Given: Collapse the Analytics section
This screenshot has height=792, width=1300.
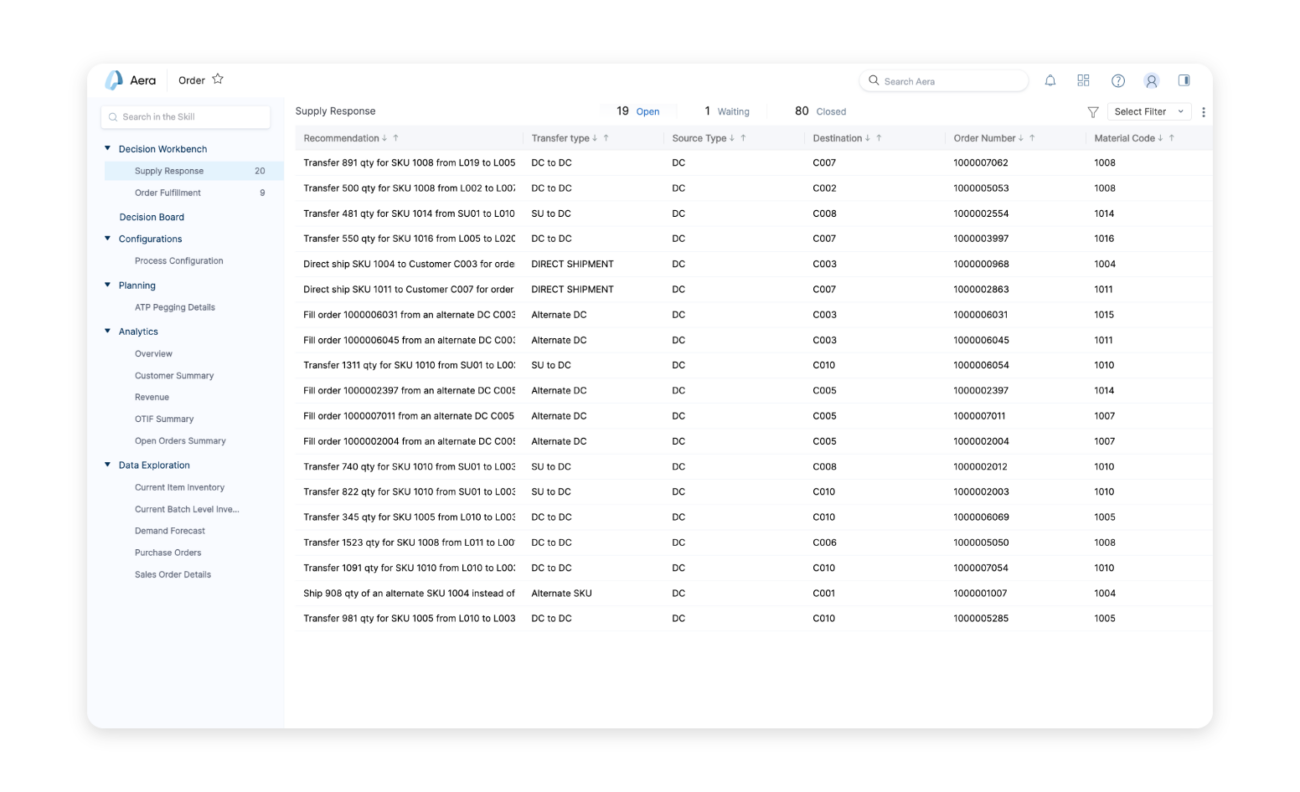Looking at the screenshot, I should coord(108,331).
